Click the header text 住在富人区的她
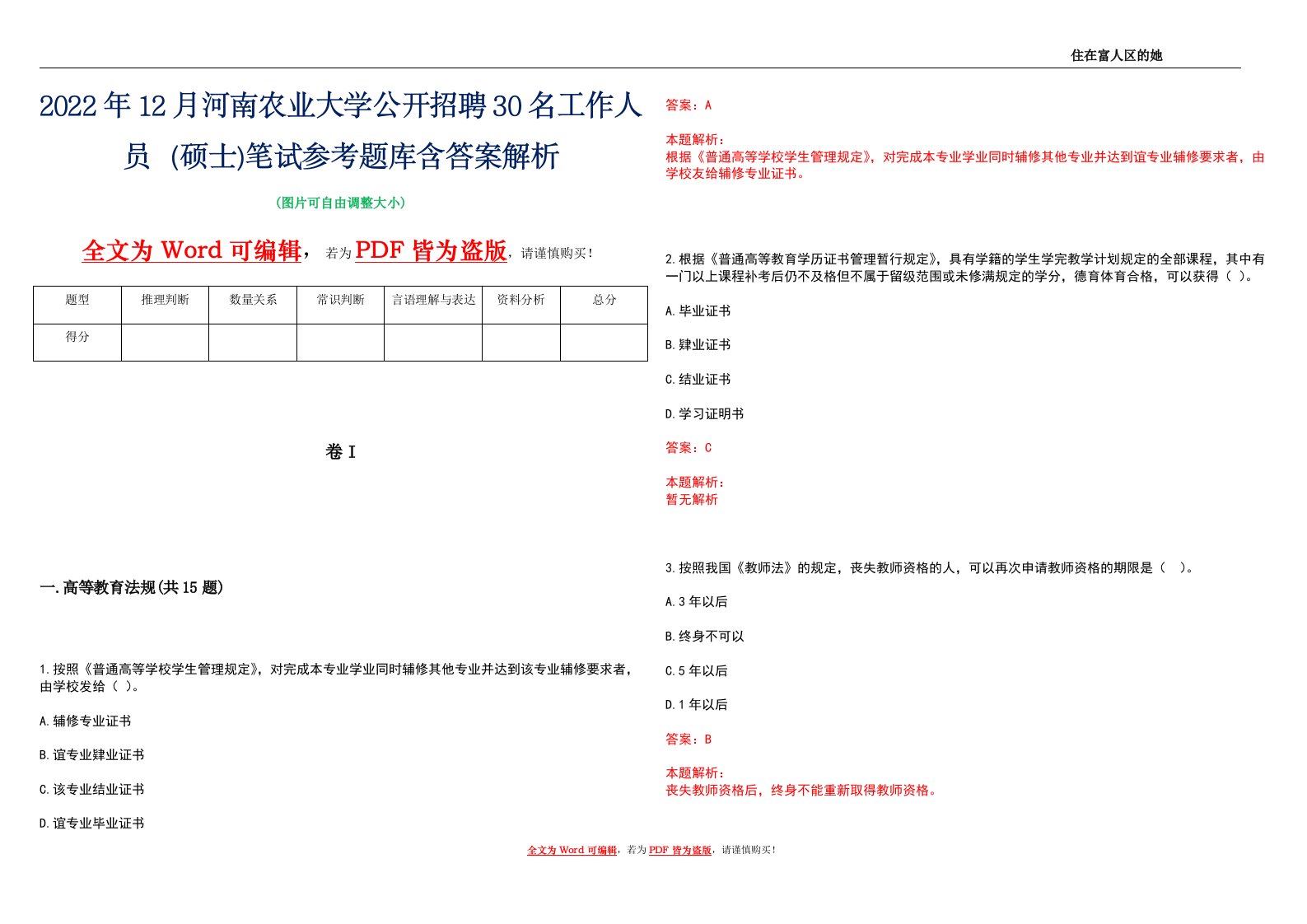The image size is (1307, 924). tap(1116, 55)
